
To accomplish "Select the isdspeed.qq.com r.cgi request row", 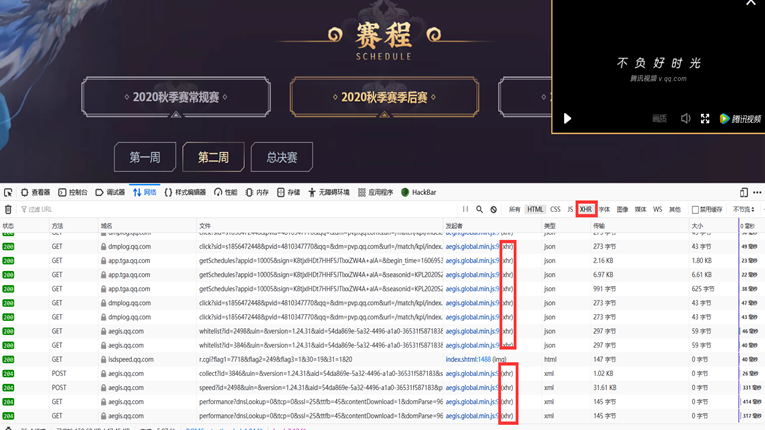I will click(x=382, y=359).
